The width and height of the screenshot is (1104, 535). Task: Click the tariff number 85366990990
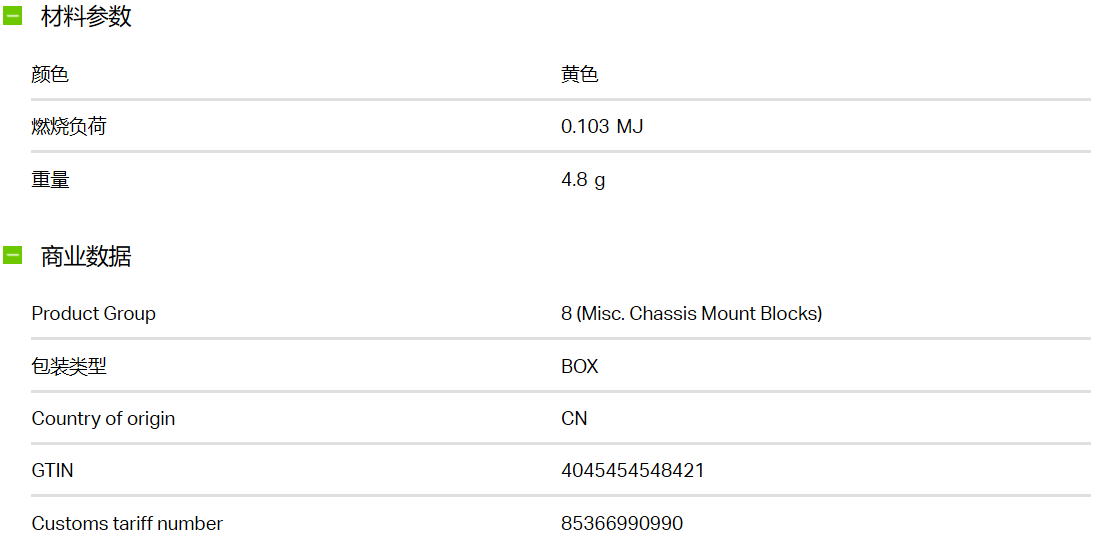coord(622,524)
